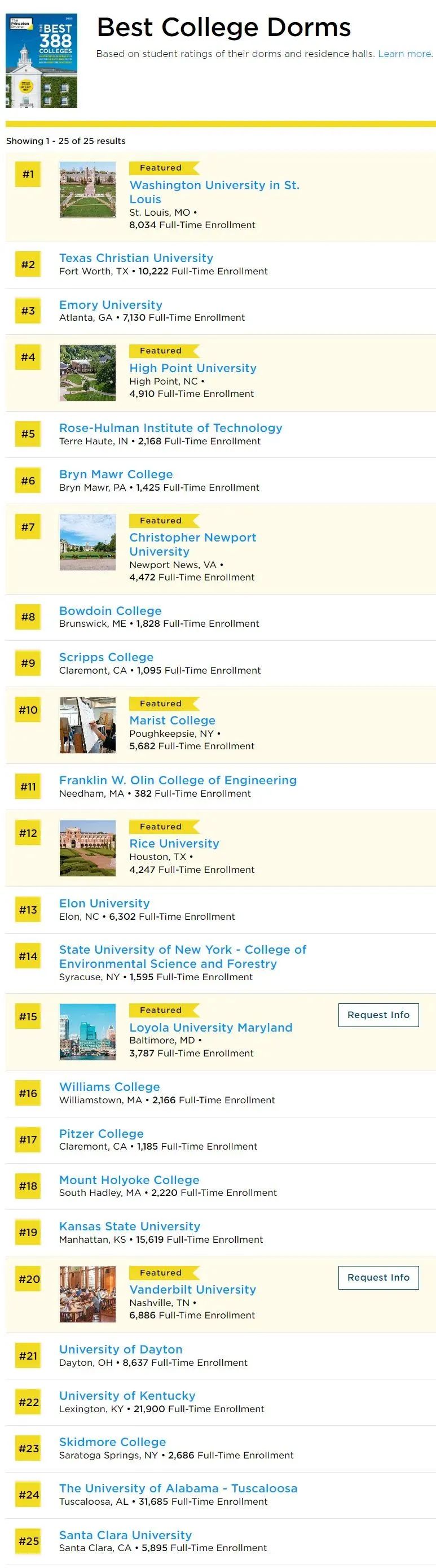Open the Learn more link
The width and height of the screenshot is (436, 1568).
[x=404, y=54]
